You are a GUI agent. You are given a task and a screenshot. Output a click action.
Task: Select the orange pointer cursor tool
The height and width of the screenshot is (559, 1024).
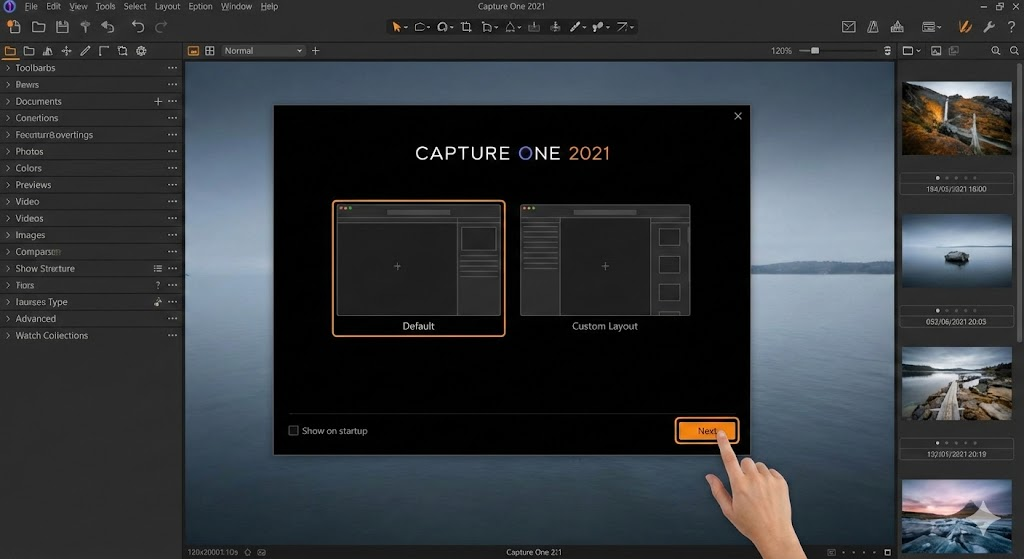click(x=396, y=27)
